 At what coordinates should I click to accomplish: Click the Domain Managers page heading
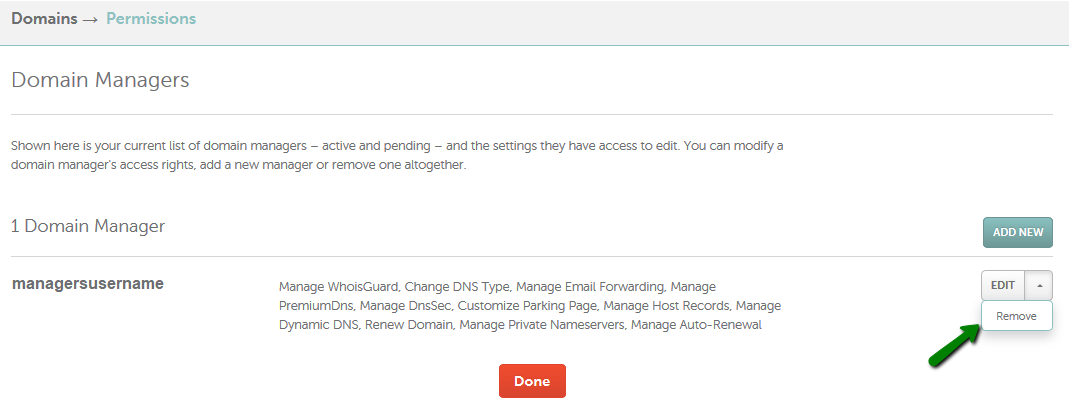pyautogui.click(x=100, y=80)
